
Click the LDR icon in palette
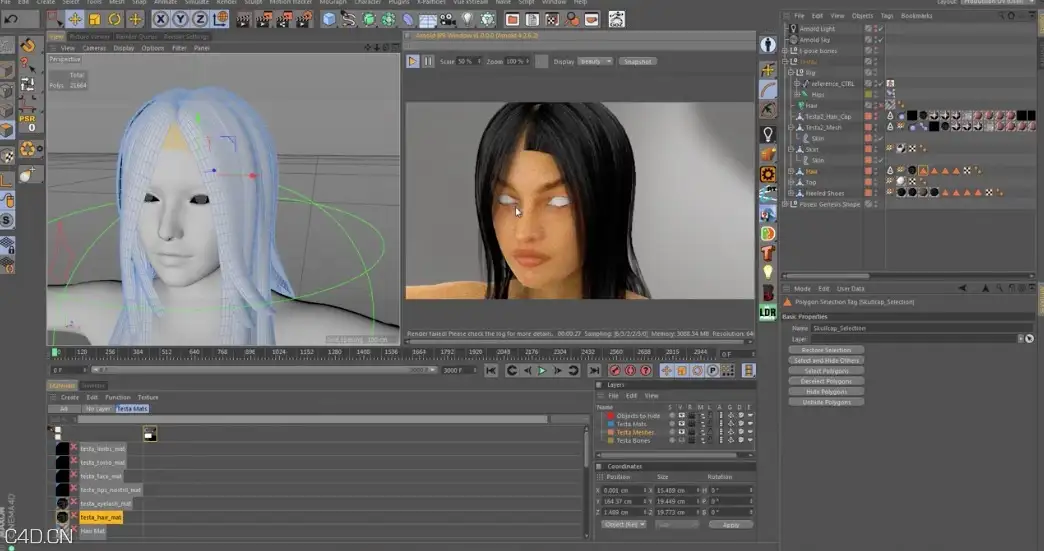pos(768,312)
